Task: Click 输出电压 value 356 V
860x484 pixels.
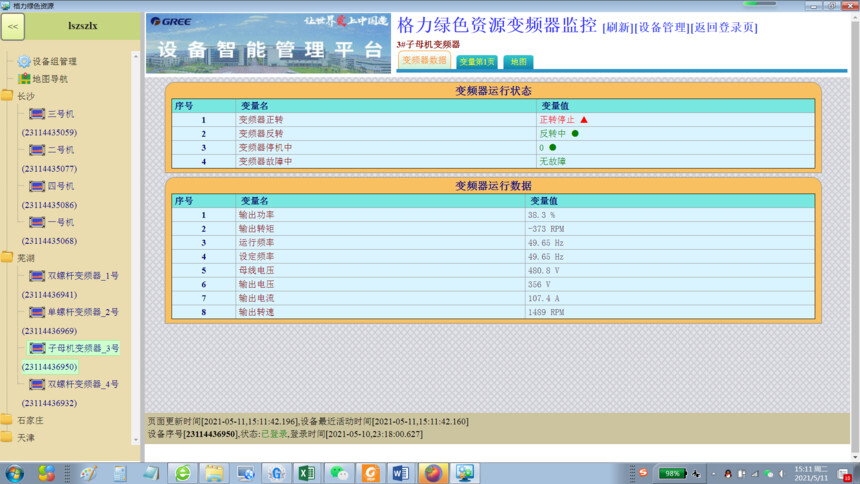Action: tap(539, 284)
